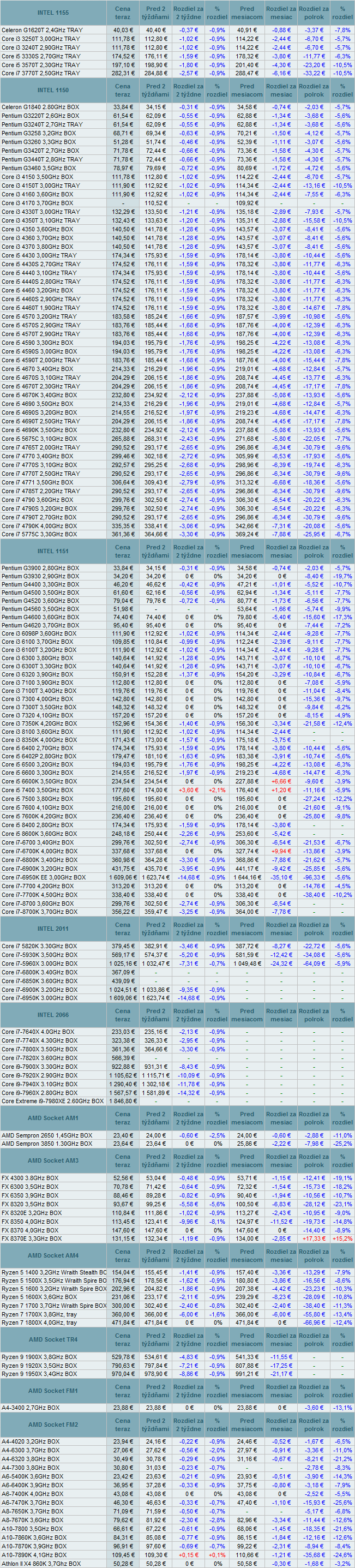The width and height of the screenshot is (355, 1568).
Task: Click Core i5 5675C 3,10GHz BOX row name
Action: click(39, 438)
